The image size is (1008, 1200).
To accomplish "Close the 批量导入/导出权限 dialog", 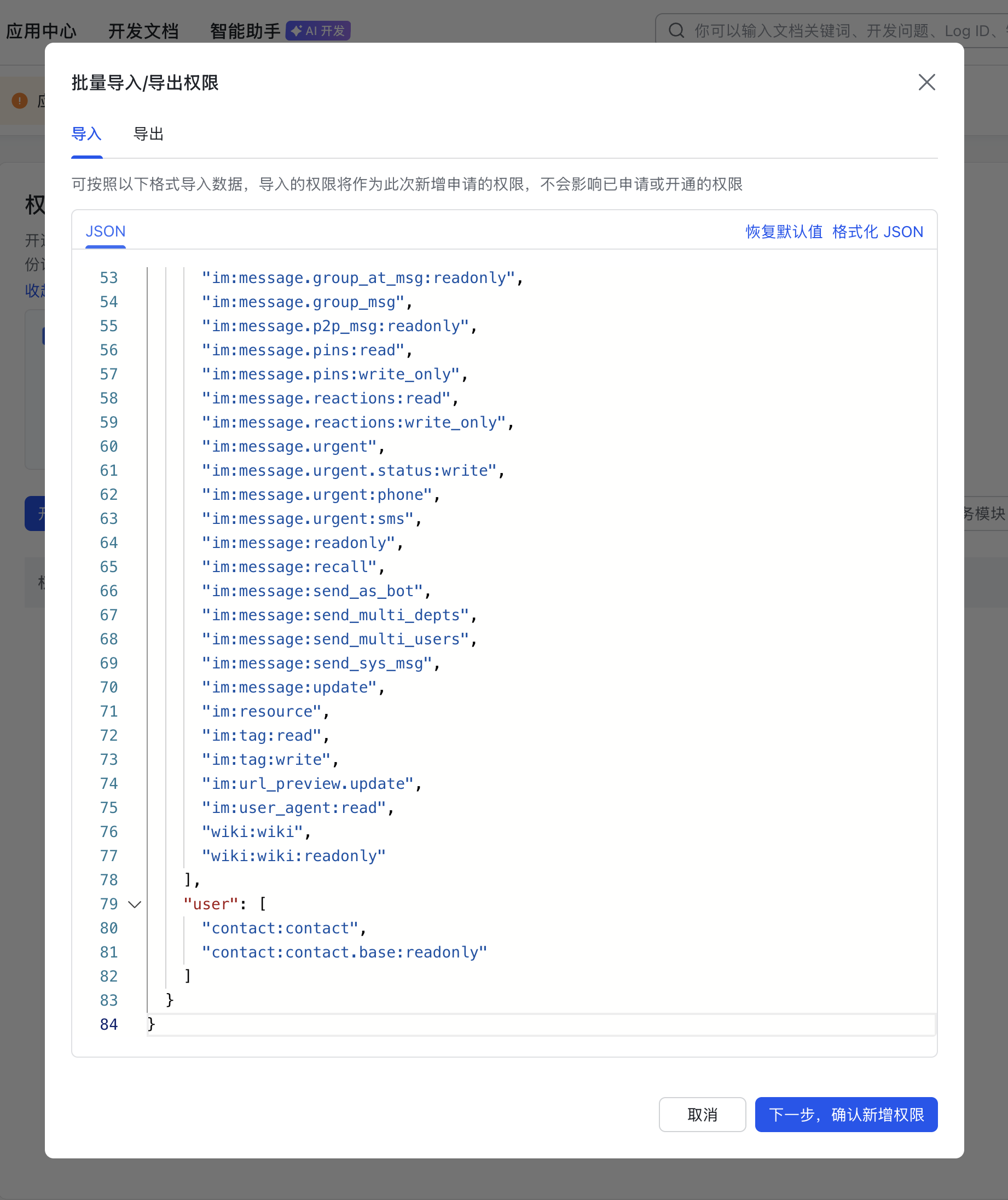I will coord(926,82).
